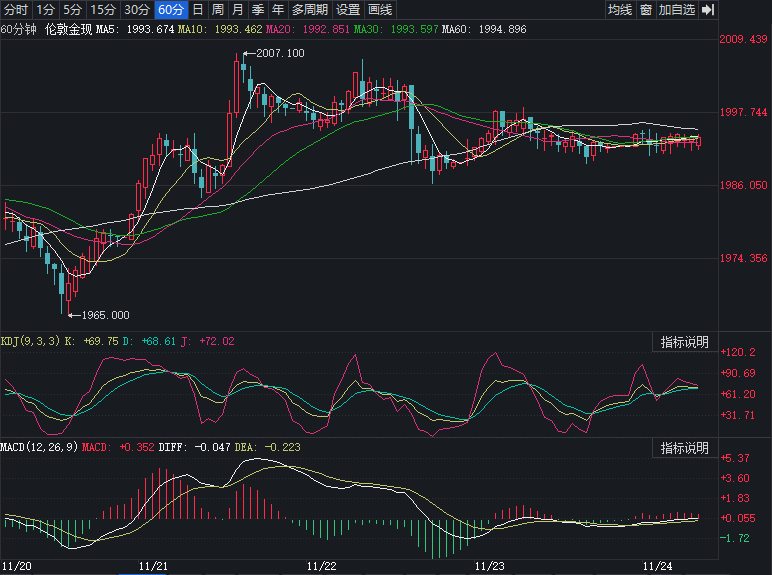Expand the 多周期 multi-period options
772x575 pixels.
309,10
